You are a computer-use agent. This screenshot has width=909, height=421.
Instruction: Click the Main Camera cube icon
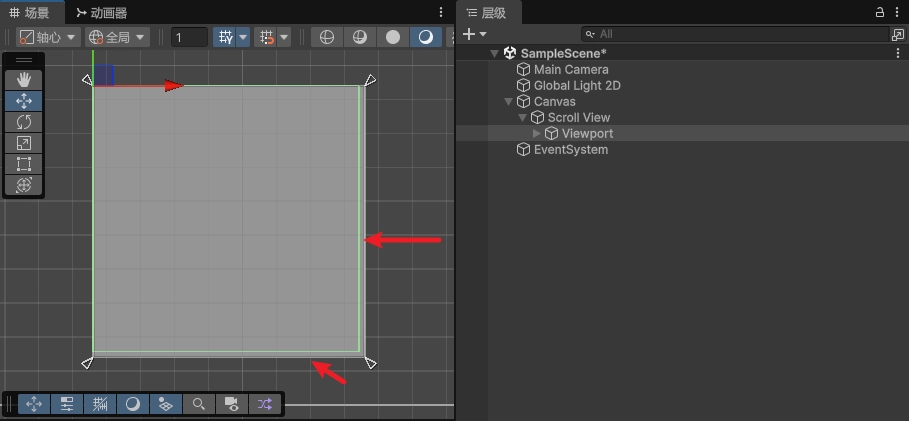pos(523,70)
